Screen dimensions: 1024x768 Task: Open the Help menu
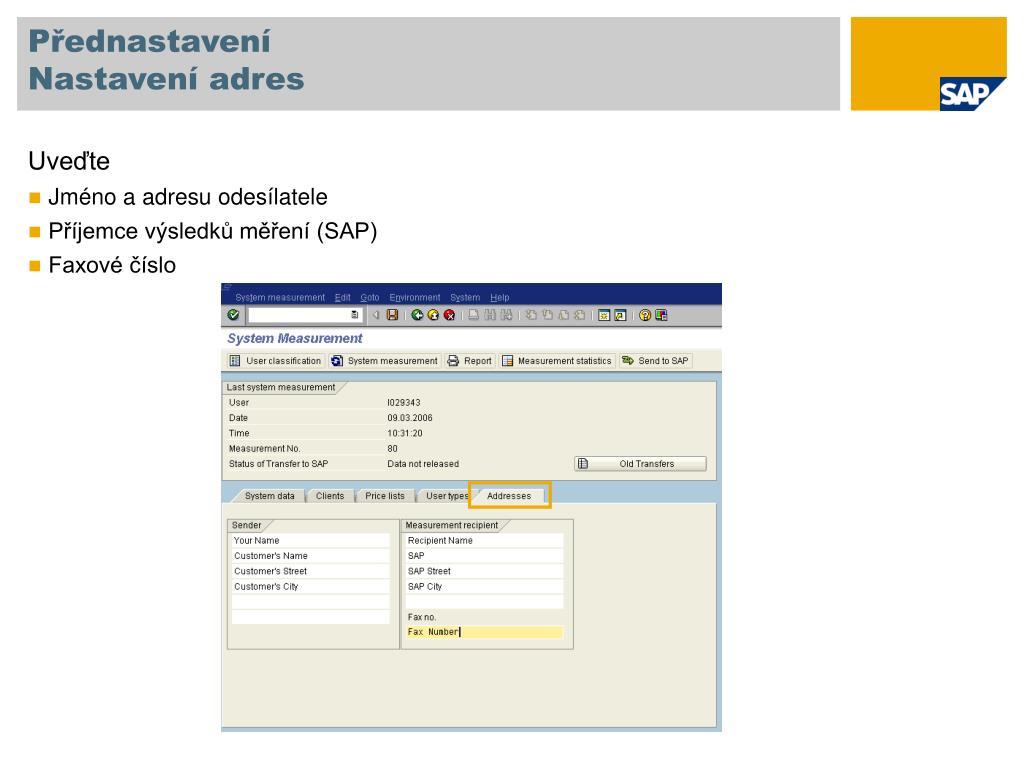pos(500,297)
